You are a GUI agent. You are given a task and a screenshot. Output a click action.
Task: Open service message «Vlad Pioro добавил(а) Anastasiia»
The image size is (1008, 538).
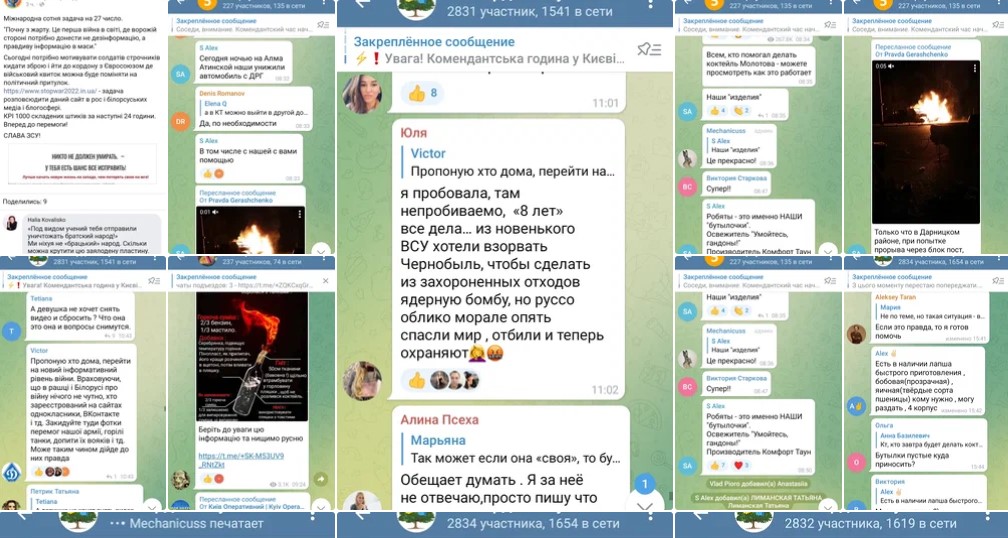pyautogui.click(x=758, y=484)
